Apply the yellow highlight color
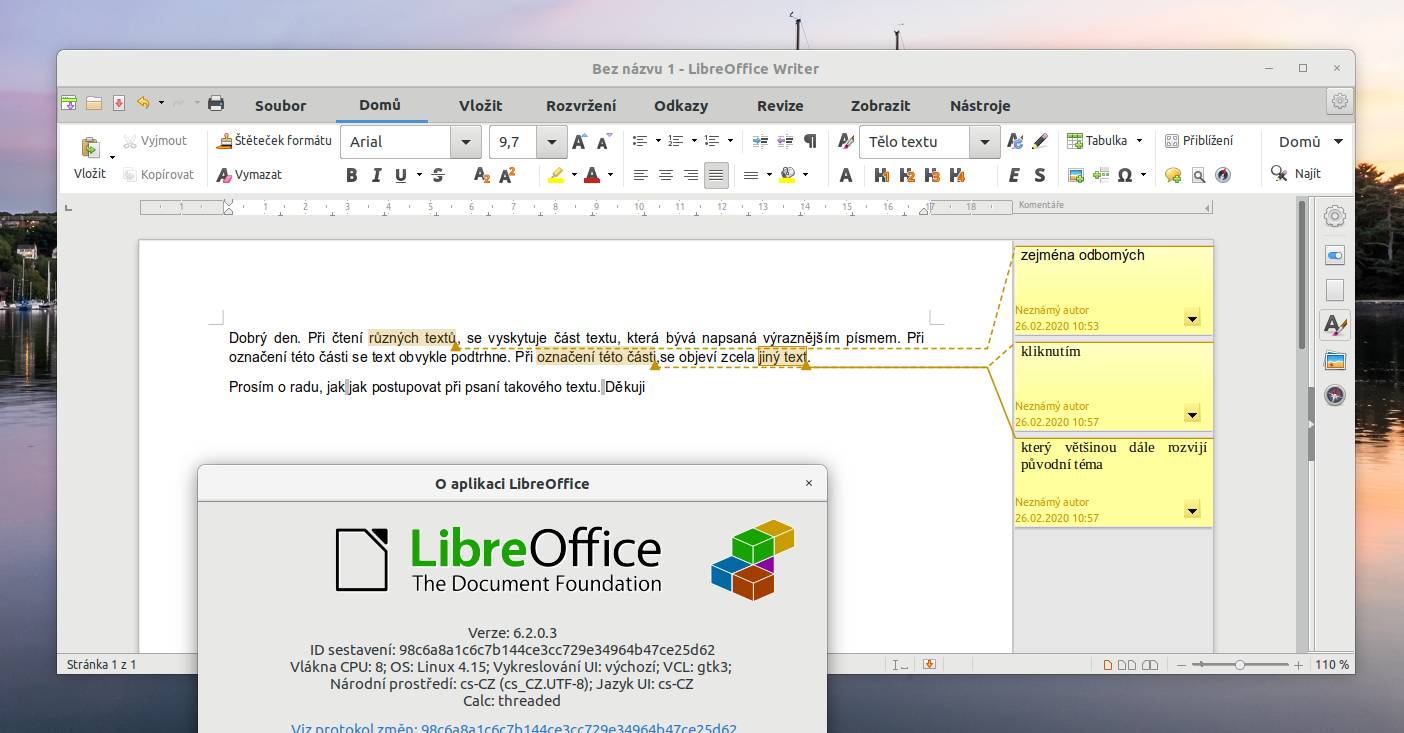This screenshot has width=1404, height=733. pos(557,175)
